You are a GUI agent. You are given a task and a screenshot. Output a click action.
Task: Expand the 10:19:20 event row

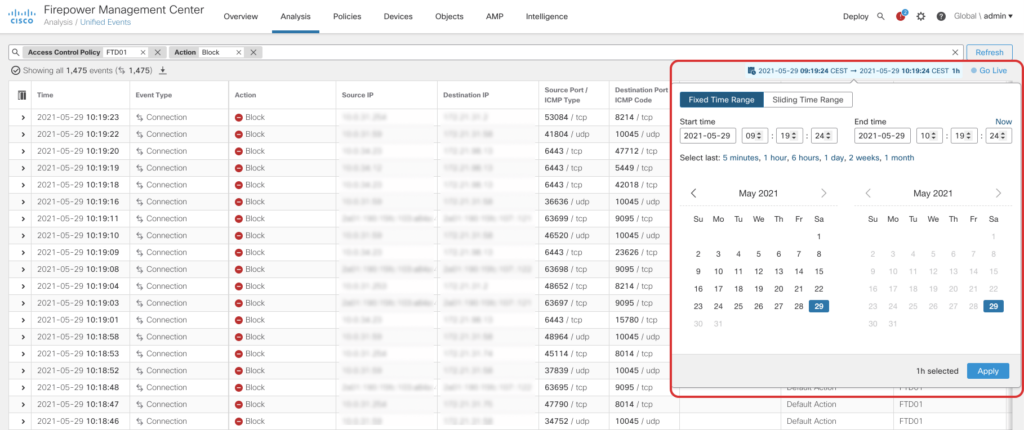[x=23, y=151]
